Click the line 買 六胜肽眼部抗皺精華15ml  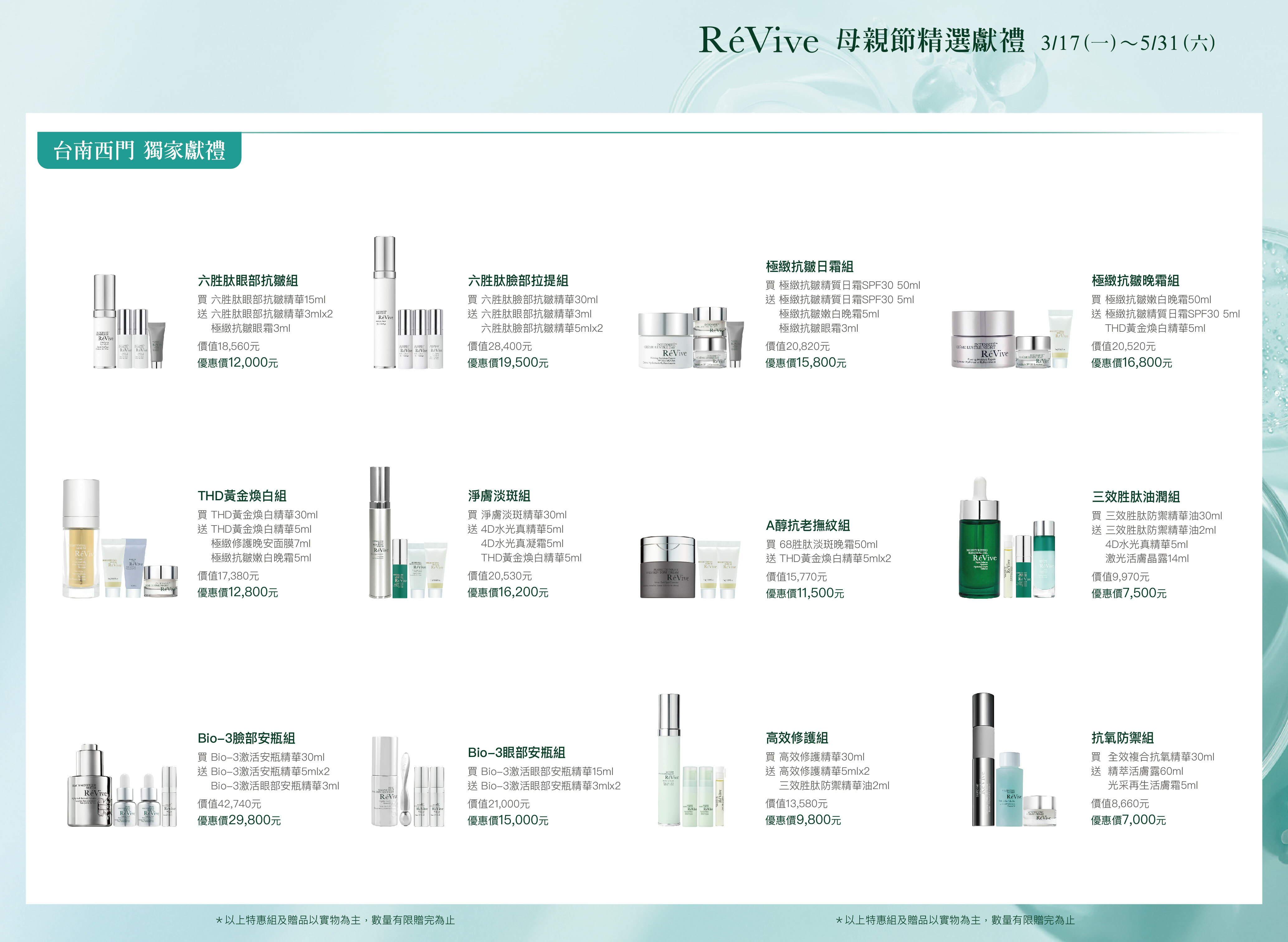(262, 300)
